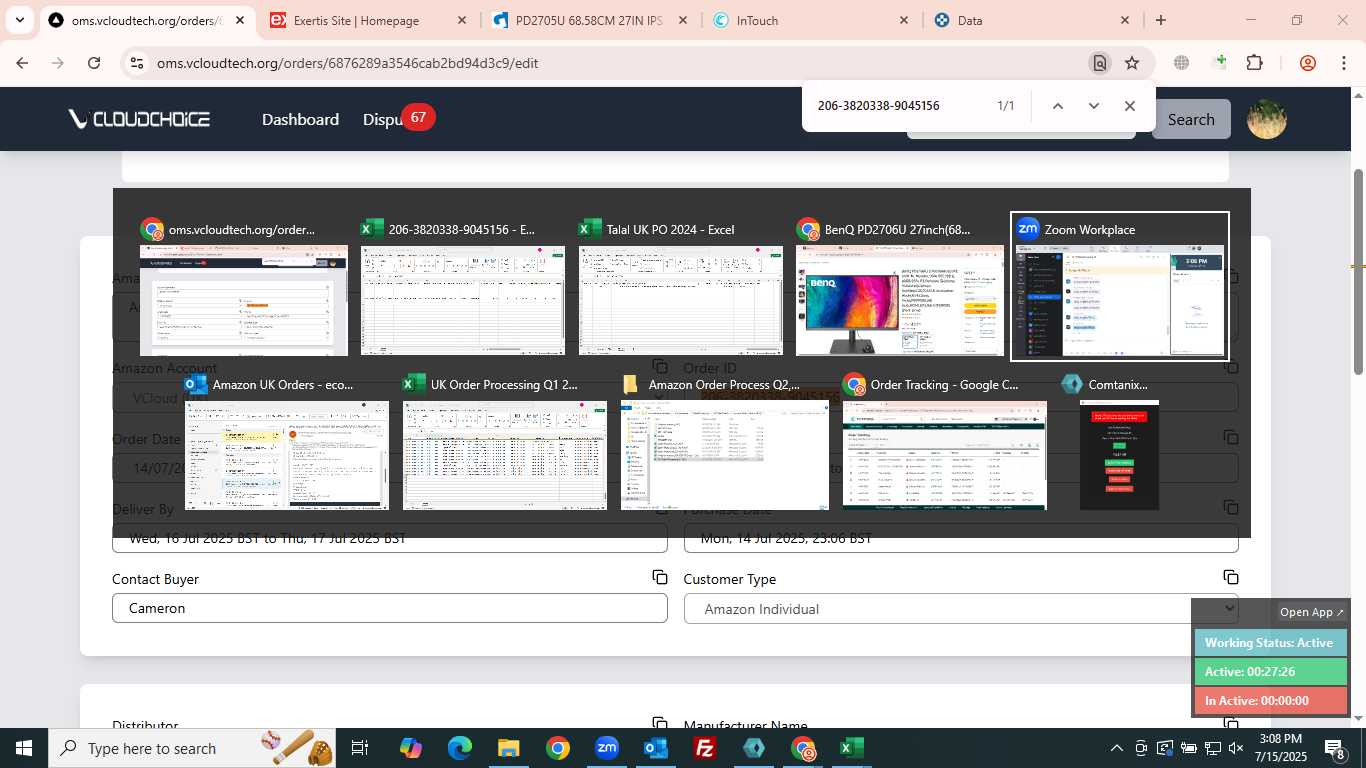
Task: Reload the current page
Action: coord(94,63)
